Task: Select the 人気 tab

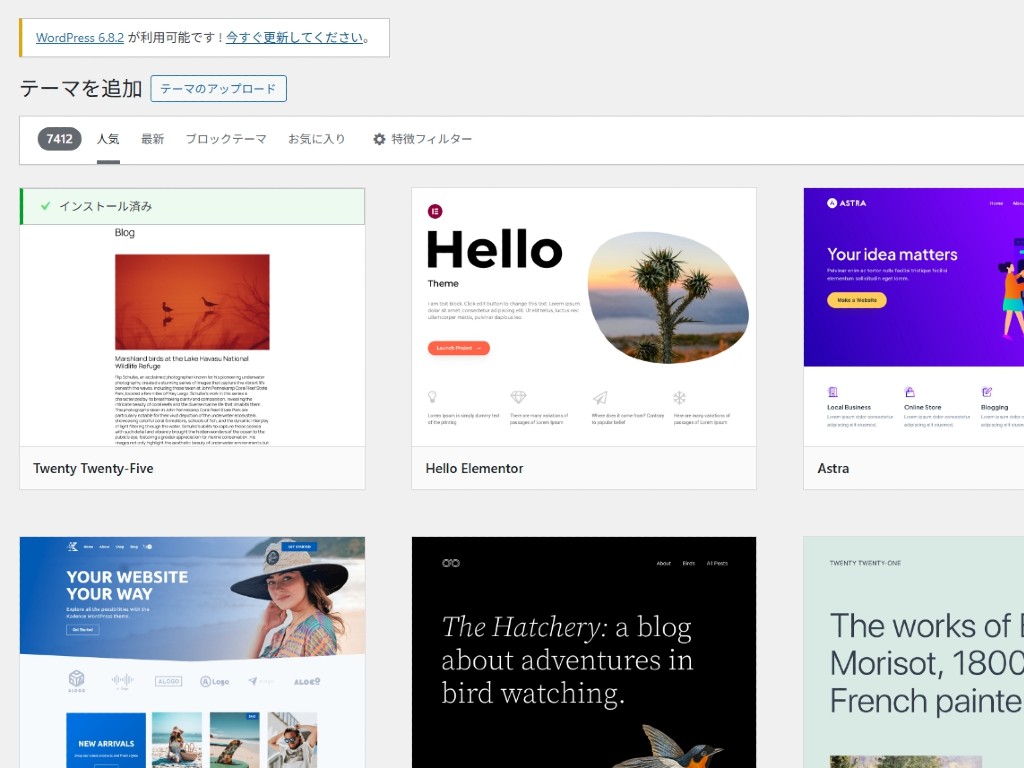Action: click(108, 139)
